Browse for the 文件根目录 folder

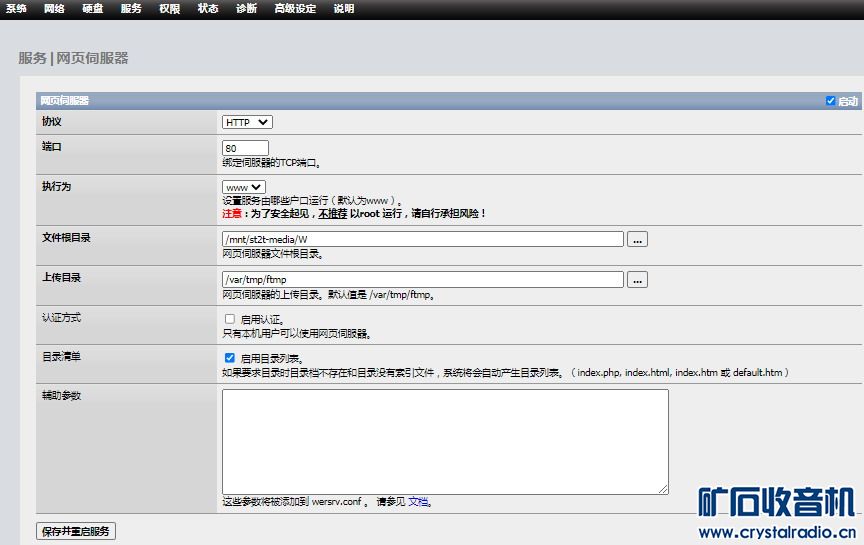638,239
